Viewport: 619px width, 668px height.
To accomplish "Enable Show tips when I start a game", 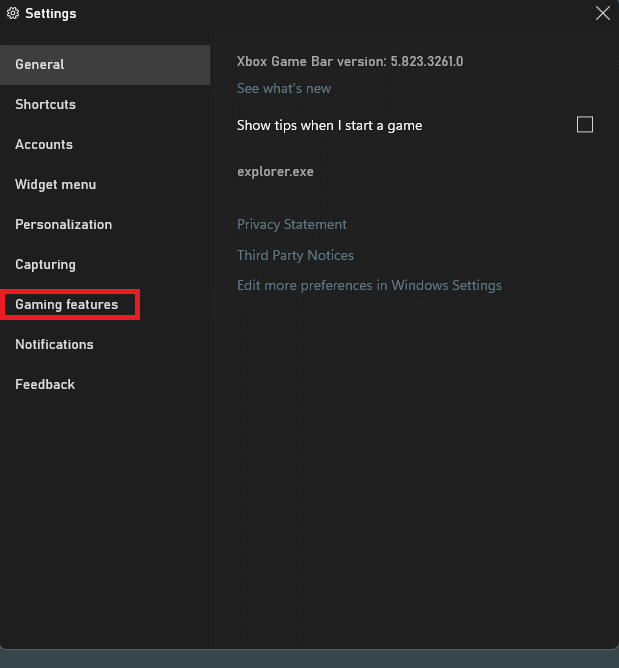I will point(584,125).
